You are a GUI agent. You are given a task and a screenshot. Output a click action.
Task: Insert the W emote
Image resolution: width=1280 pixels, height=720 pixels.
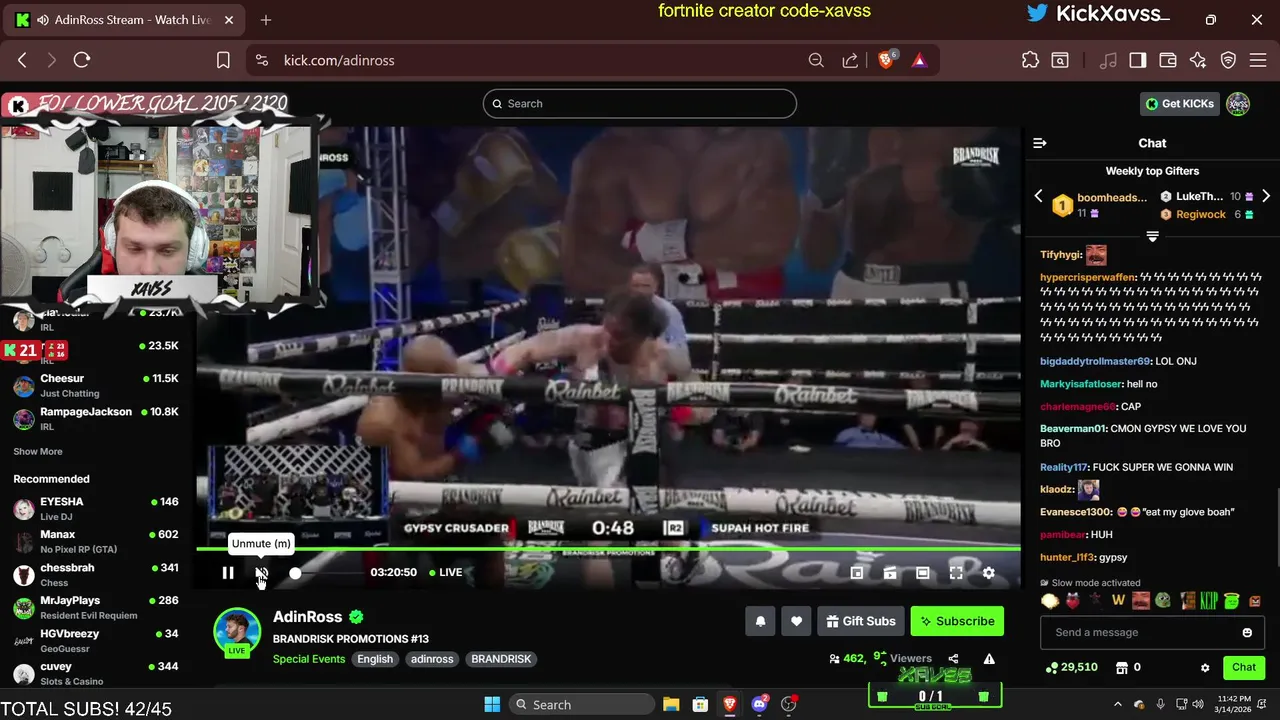[x=1118, y=601]
